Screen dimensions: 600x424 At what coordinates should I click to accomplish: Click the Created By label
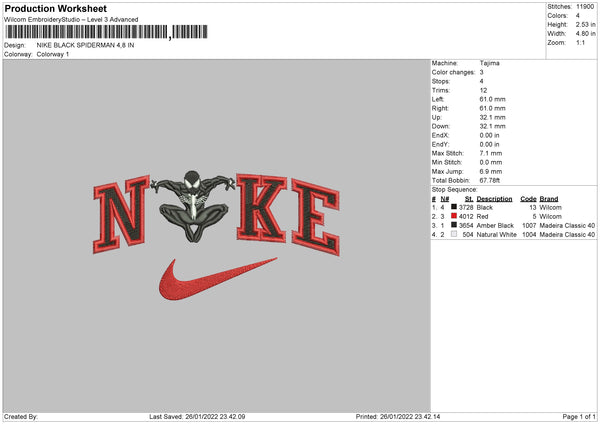[x=21, y=416]
